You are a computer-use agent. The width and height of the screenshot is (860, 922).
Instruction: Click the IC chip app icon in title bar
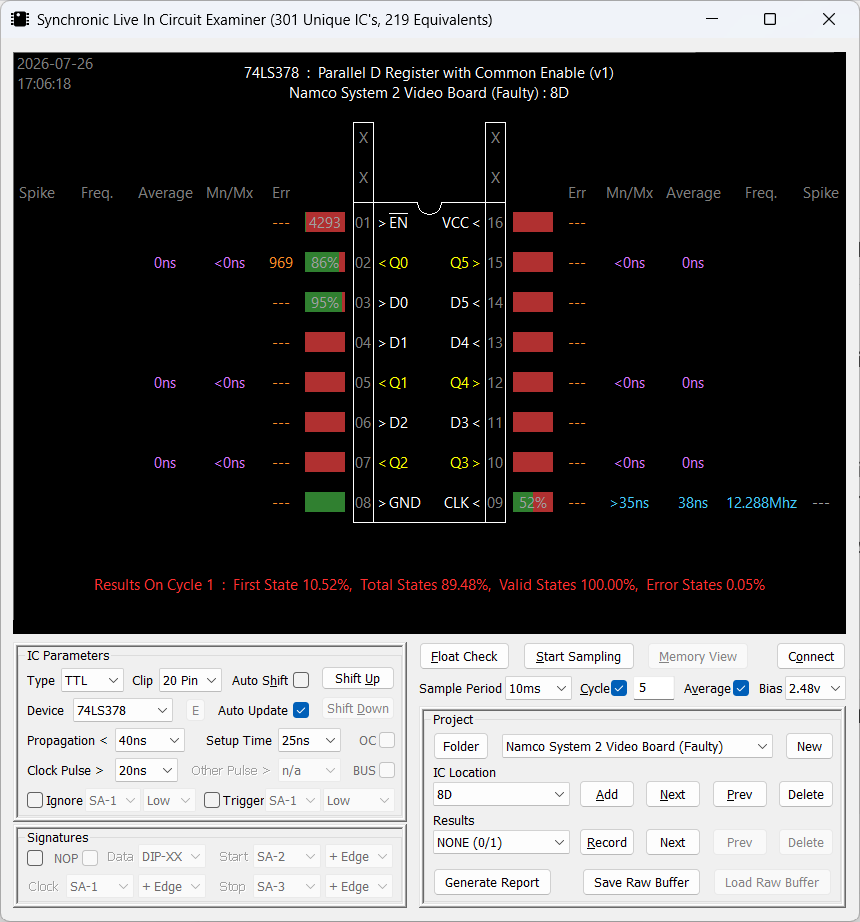pos(20,19)
